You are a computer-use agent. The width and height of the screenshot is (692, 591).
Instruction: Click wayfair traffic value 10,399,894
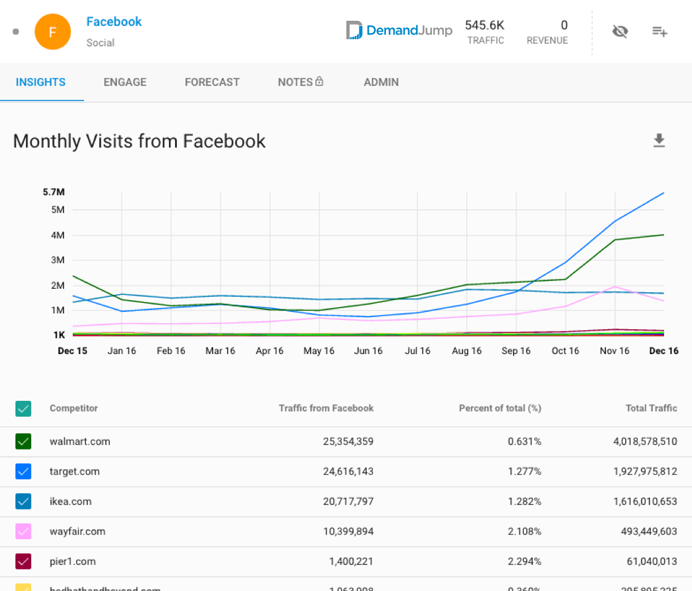point(348,531)
